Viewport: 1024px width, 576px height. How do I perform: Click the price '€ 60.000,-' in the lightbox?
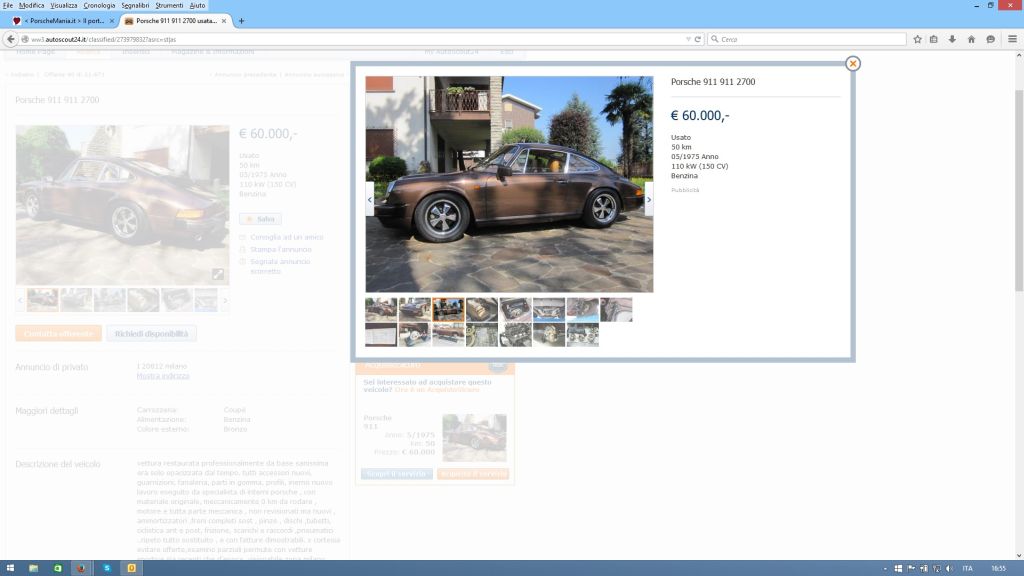point(700,116)
